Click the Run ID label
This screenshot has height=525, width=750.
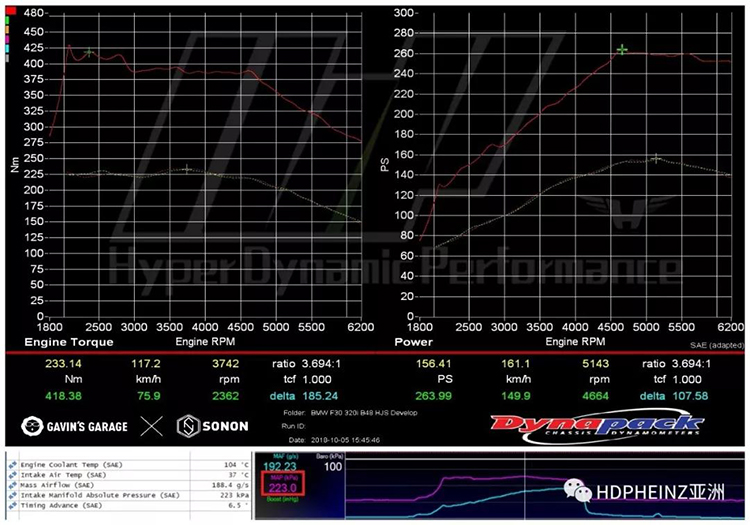pos(293,426)
